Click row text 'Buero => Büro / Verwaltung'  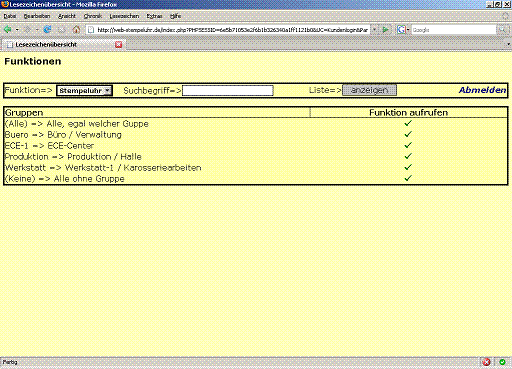click(x=63, y=135)
